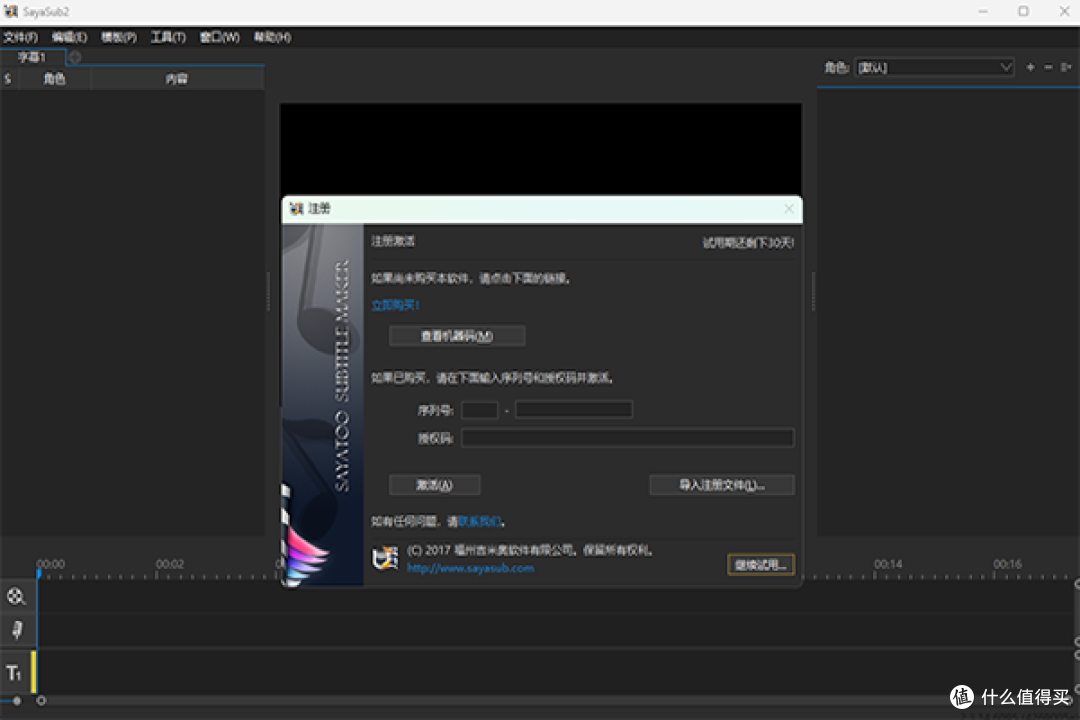Image resolution: width=1080 pixels, height=720 pixels.
Task: Click the audio track microphone icon
Action: [x=17, y=630]
